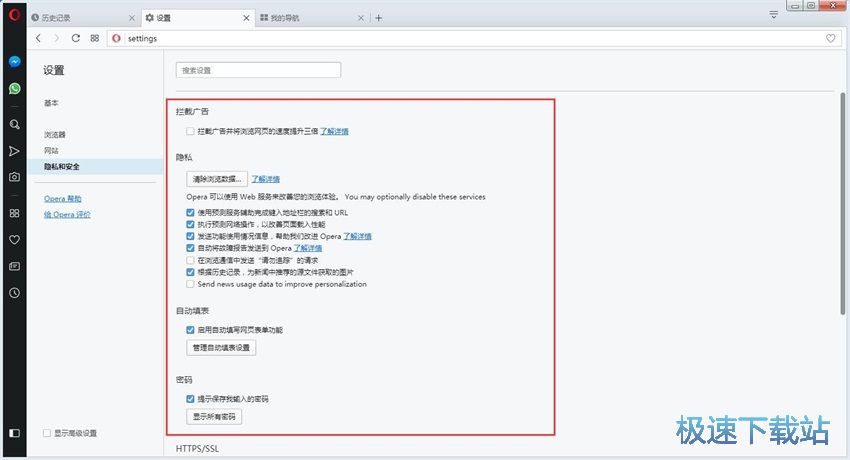850x460 pixels.
Task: Open bookmarks heart icon in sidebar
Action: 15,239
